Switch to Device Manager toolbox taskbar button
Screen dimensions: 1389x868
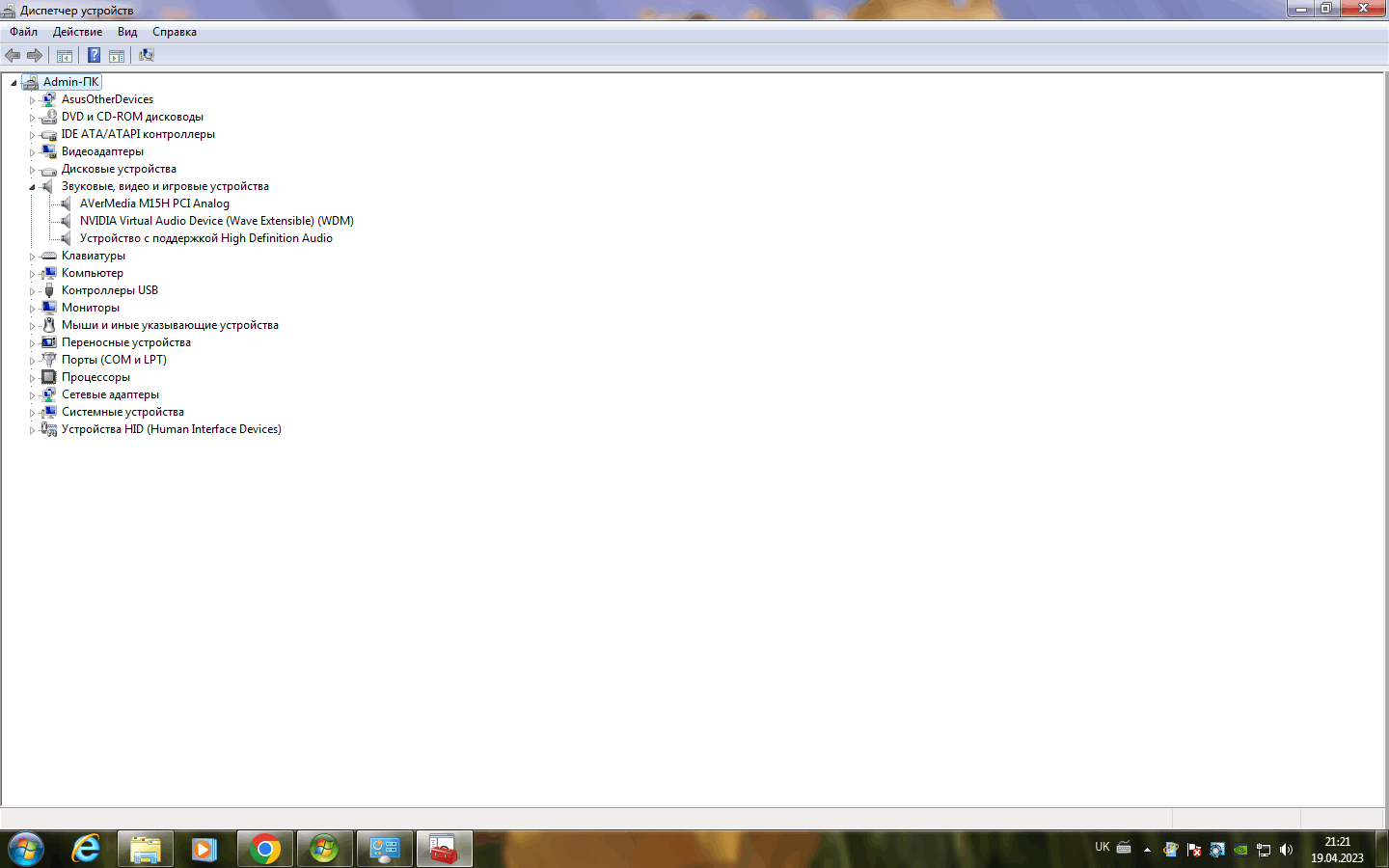pyautogui.click(x=445, y=850)
